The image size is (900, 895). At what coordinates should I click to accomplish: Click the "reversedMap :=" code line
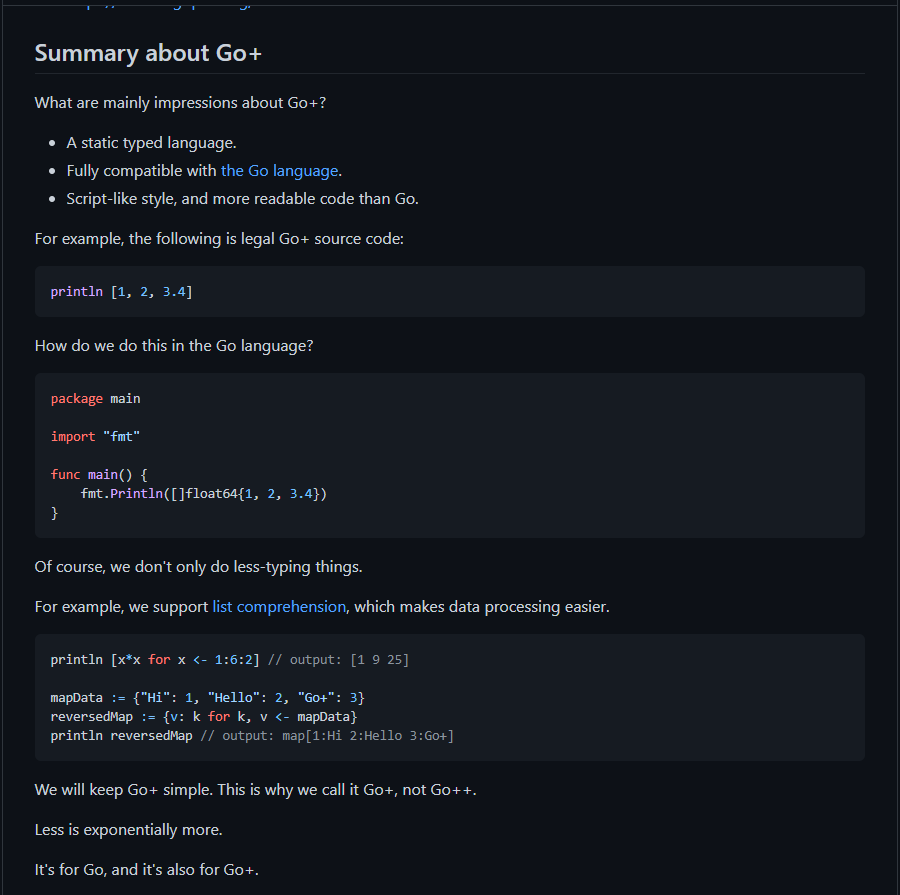(x=204, y=716)
